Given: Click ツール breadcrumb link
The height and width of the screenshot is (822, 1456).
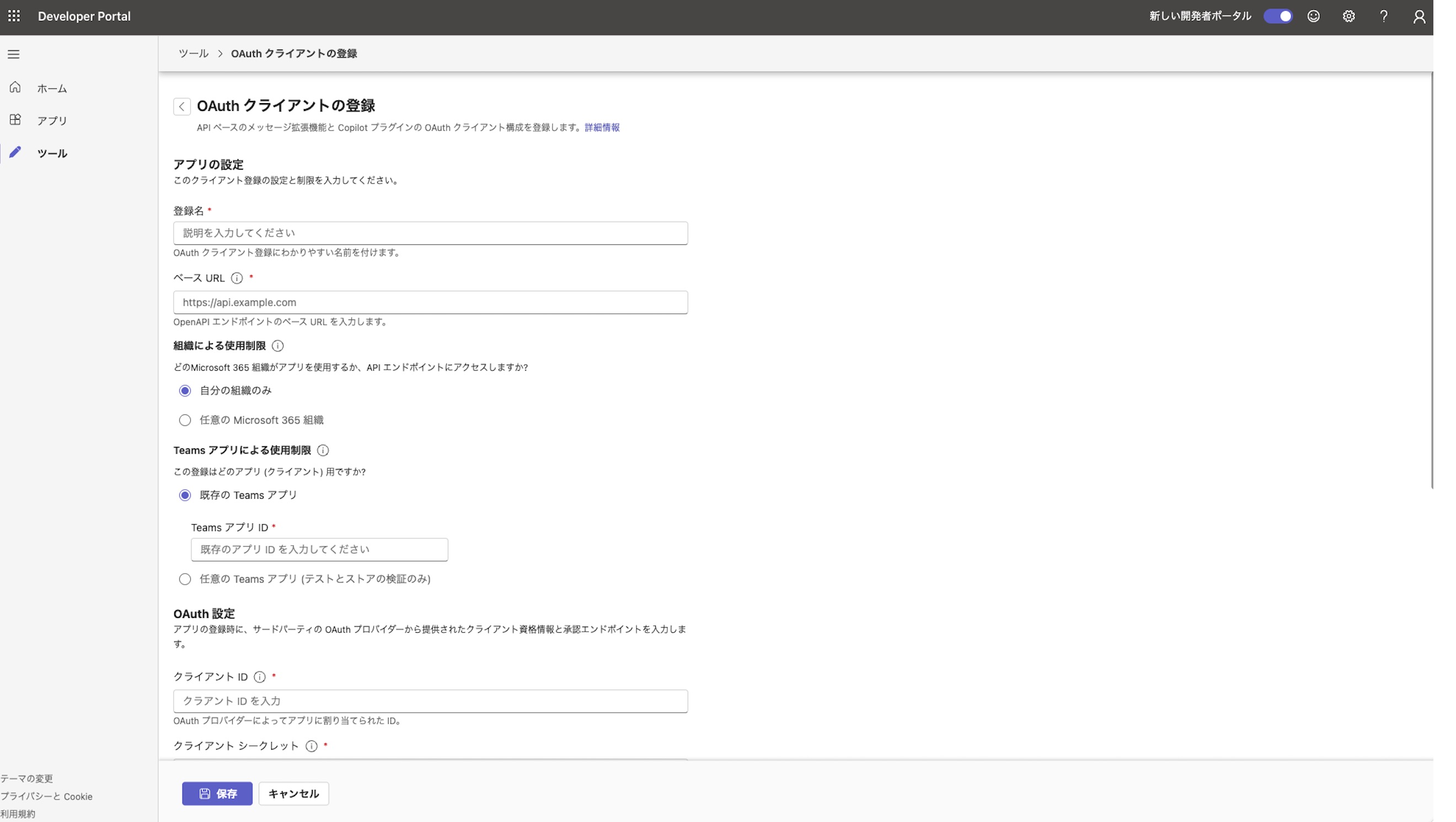Looking at the screenshot, I should pos(193,54).
